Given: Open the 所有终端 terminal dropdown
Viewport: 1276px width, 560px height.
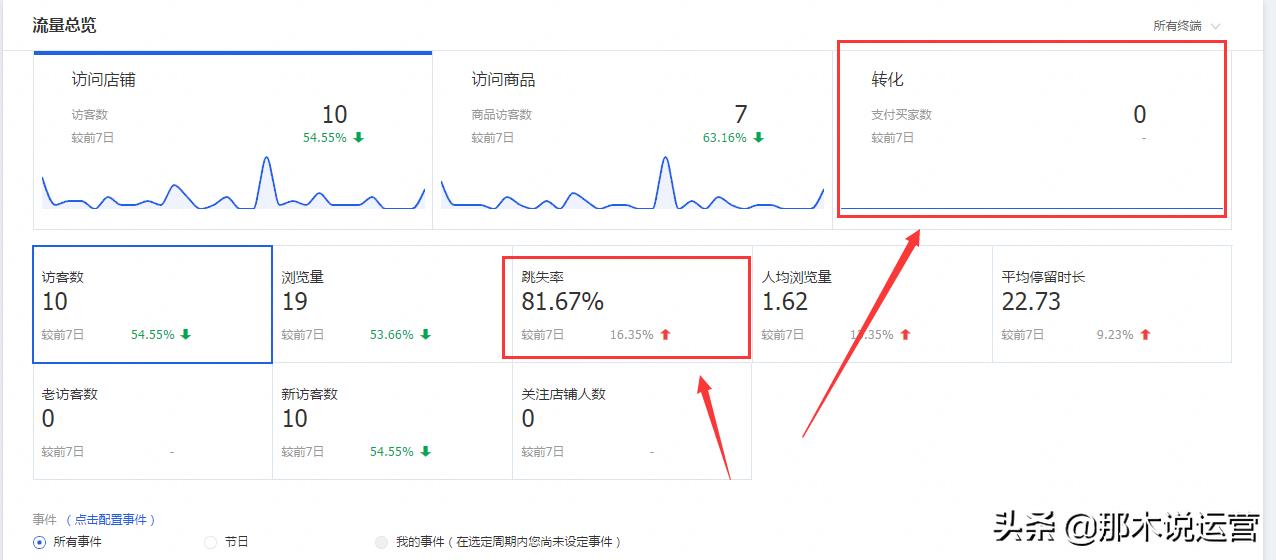Looking at the screenshot, I should [x=1186, y=26].
